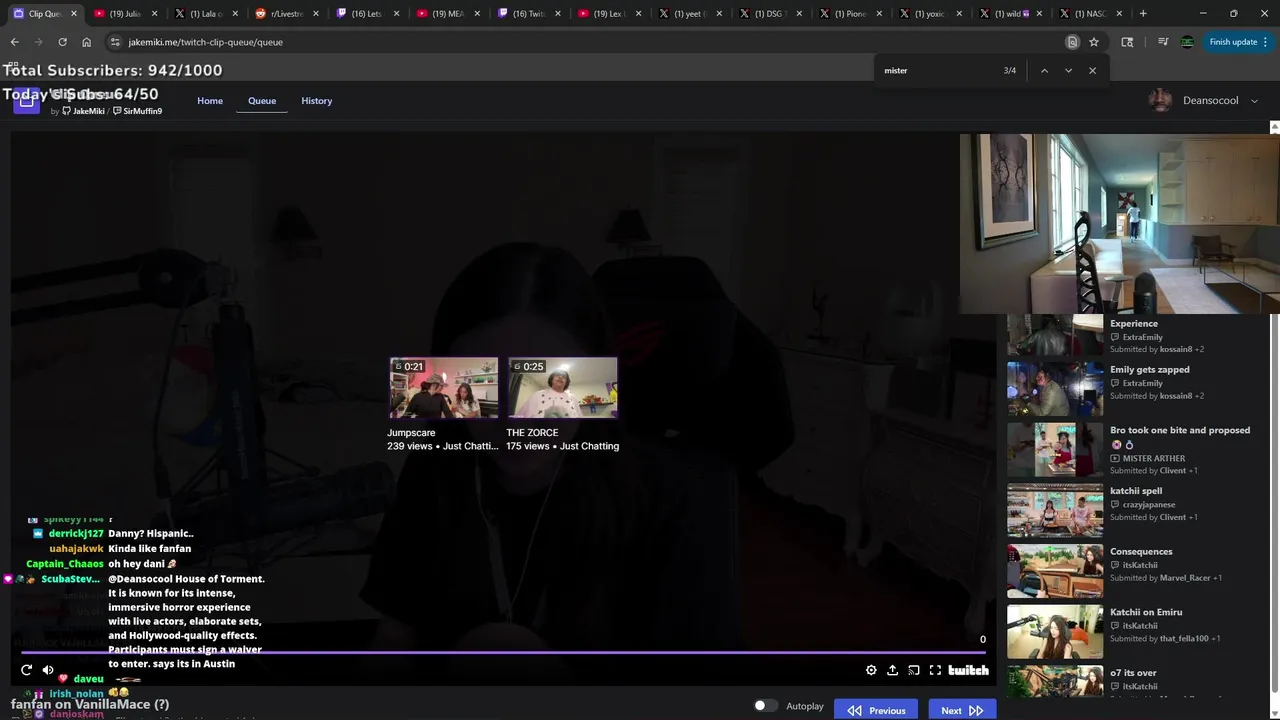Click the cast-to-device player icon
The width and height of the screenshot is (1280, 720).
click(x=913, y=670)
